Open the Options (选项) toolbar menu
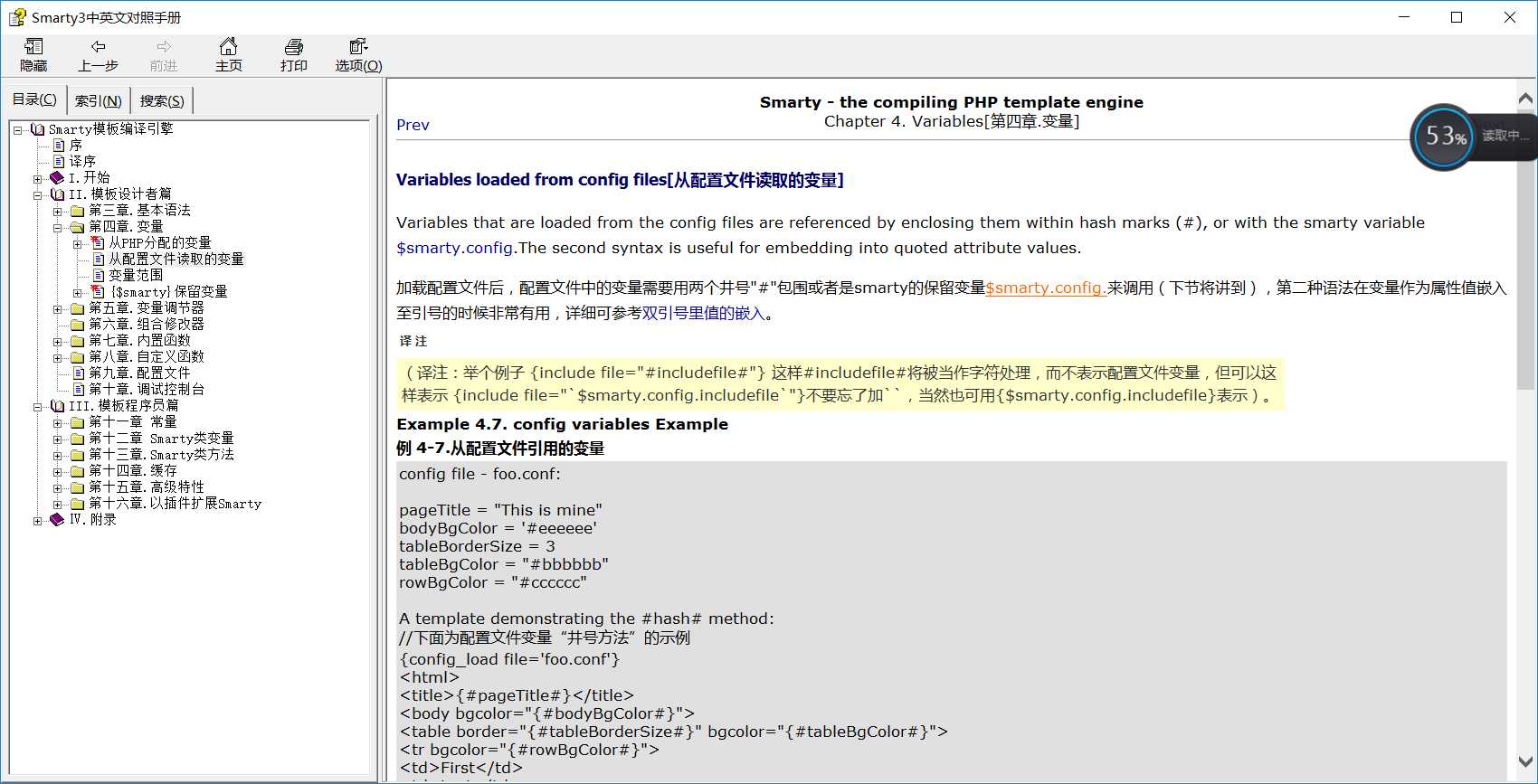The height and width of the screenshot is (784, 1538). tap(358, 55)
